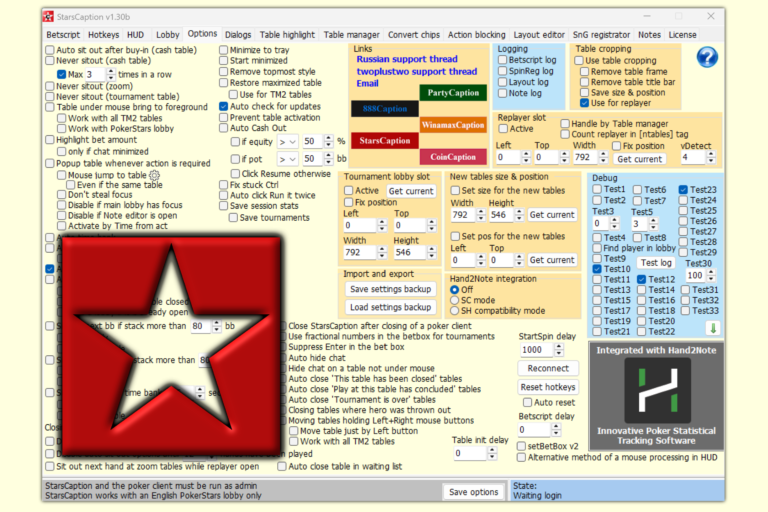768x512 pixels.
Task: Click the red StarsCaption product button
Action: [384, 141]
